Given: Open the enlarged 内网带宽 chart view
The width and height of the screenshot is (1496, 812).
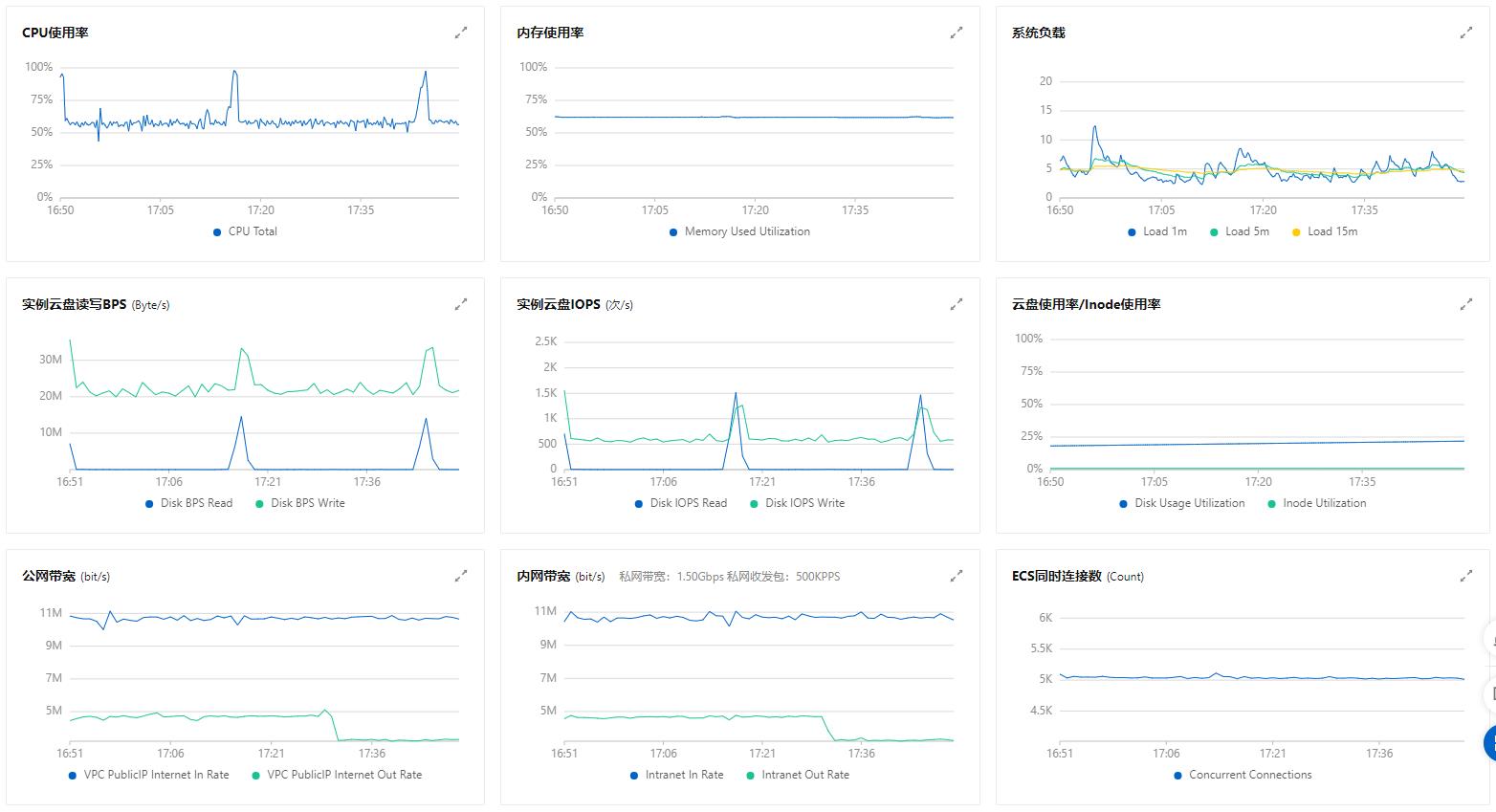Looking at the screenshot, I should [956, 576].
